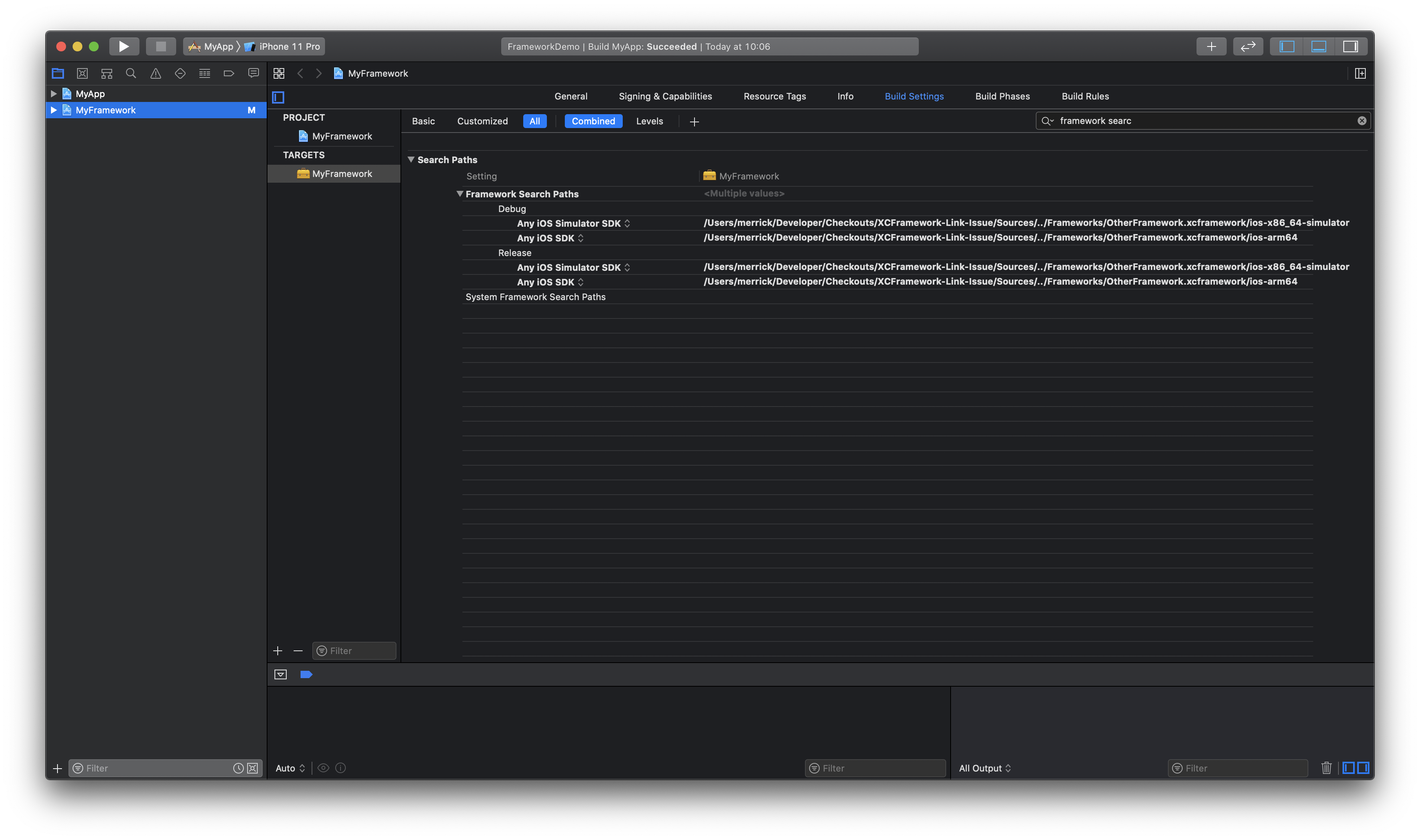Switch to Signing & Capabilities tab
This screenshot has width=1420, height=840.
pos(665,96)
